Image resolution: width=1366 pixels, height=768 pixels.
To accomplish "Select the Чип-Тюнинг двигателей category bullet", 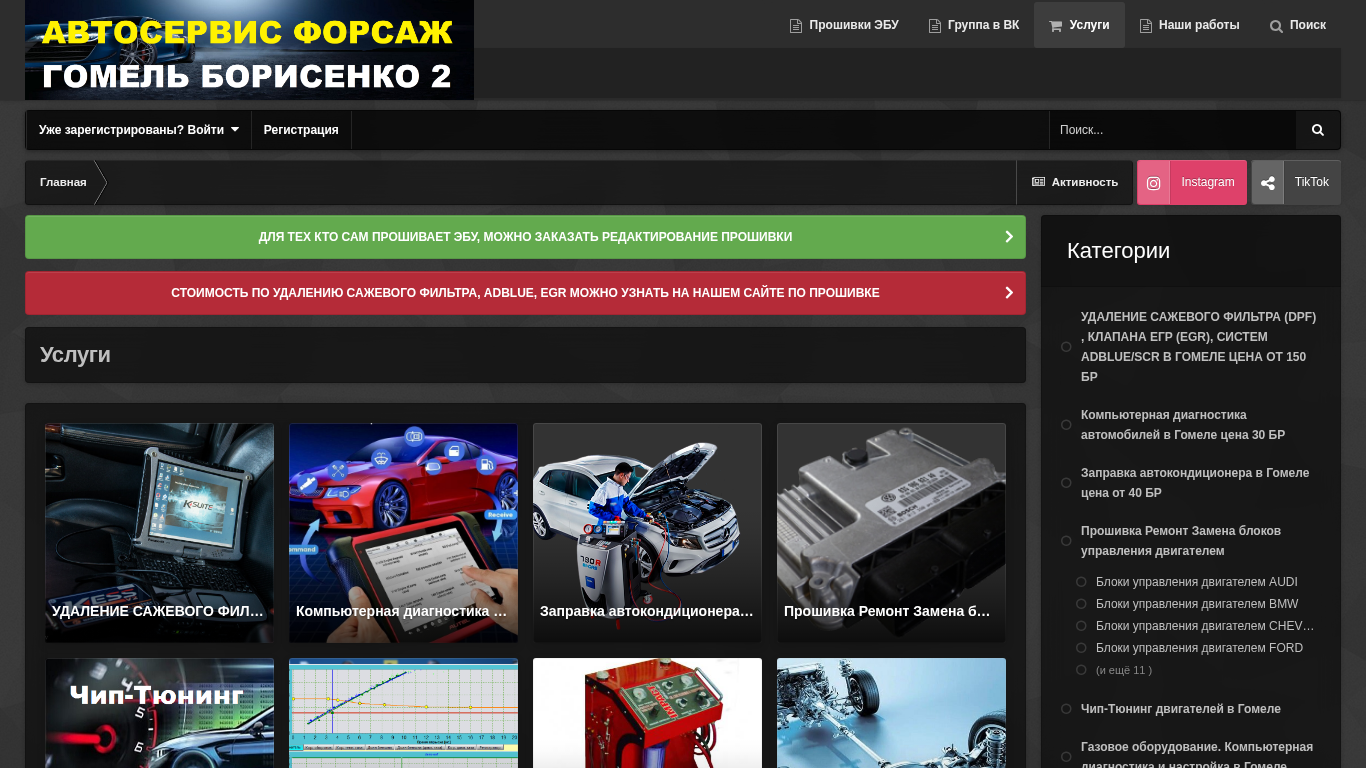I will pos(1066,709).
